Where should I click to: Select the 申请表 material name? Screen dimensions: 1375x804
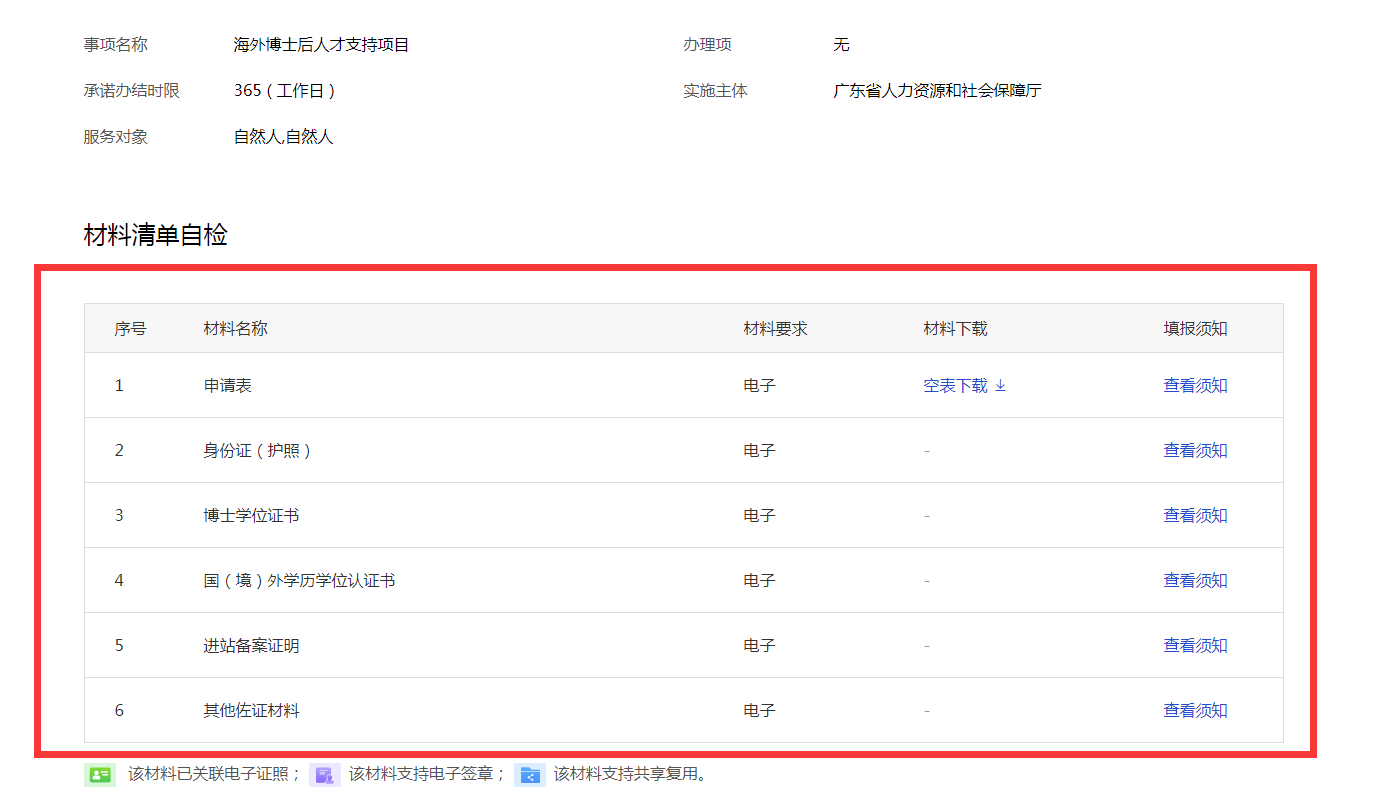click(x=228, y=386)
